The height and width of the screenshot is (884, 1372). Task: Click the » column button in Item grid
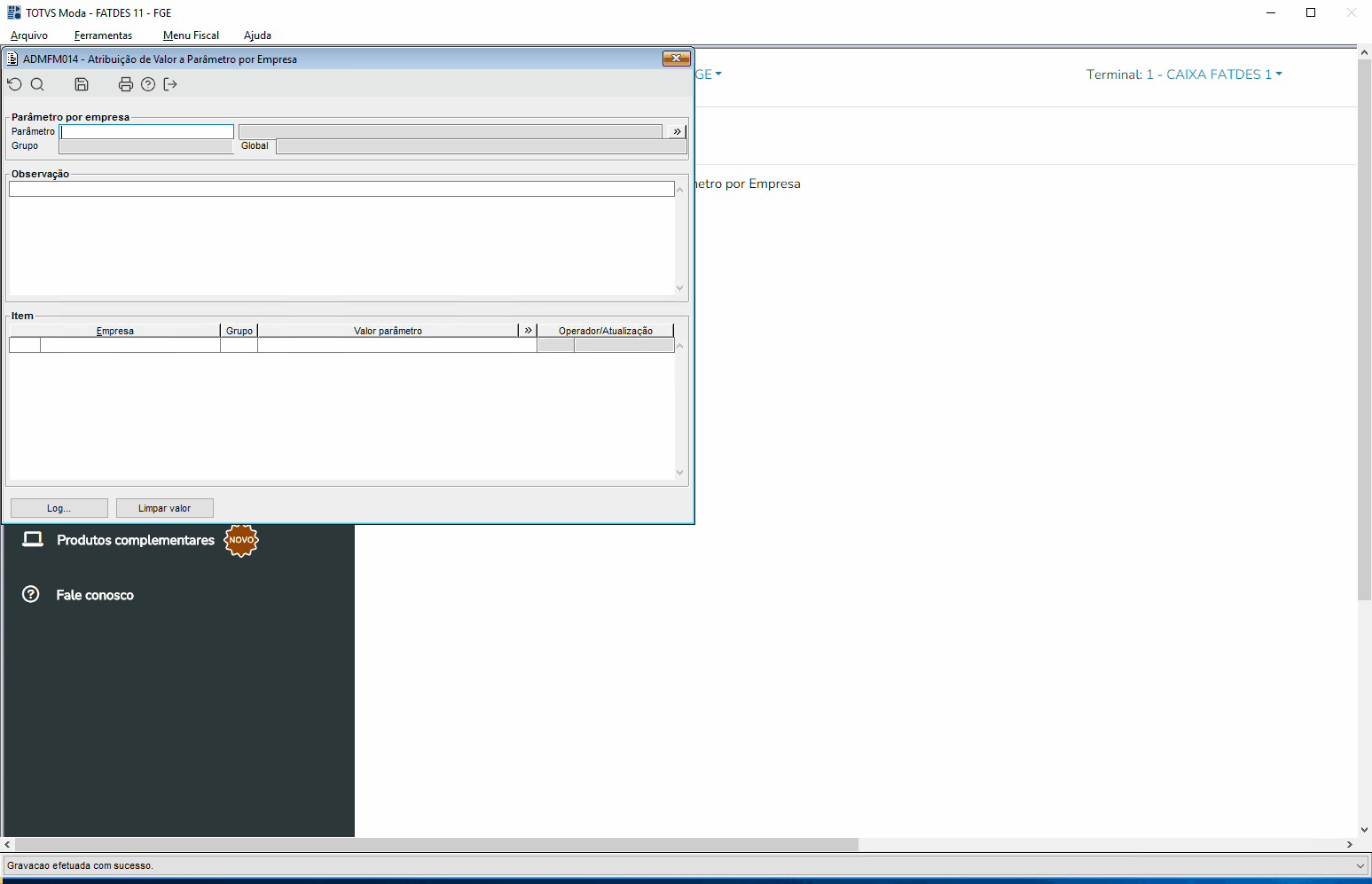(x=528, y=330)
